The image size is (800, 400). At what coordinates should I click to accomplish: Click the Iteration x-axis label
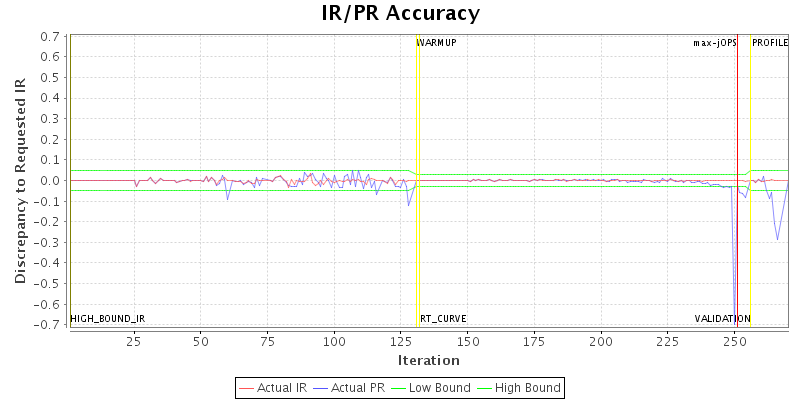coord(428,360)
